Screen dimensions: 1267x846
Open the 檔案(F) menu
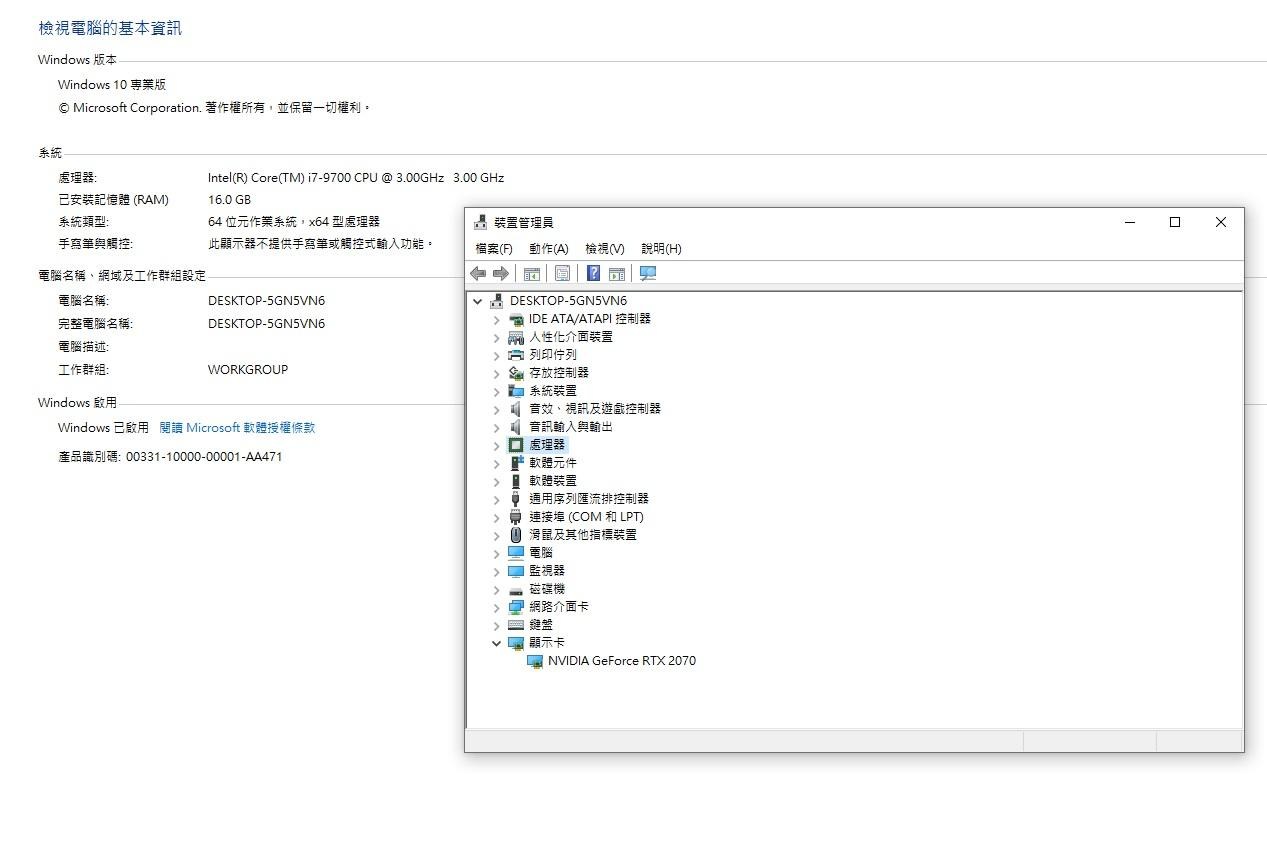492,248
